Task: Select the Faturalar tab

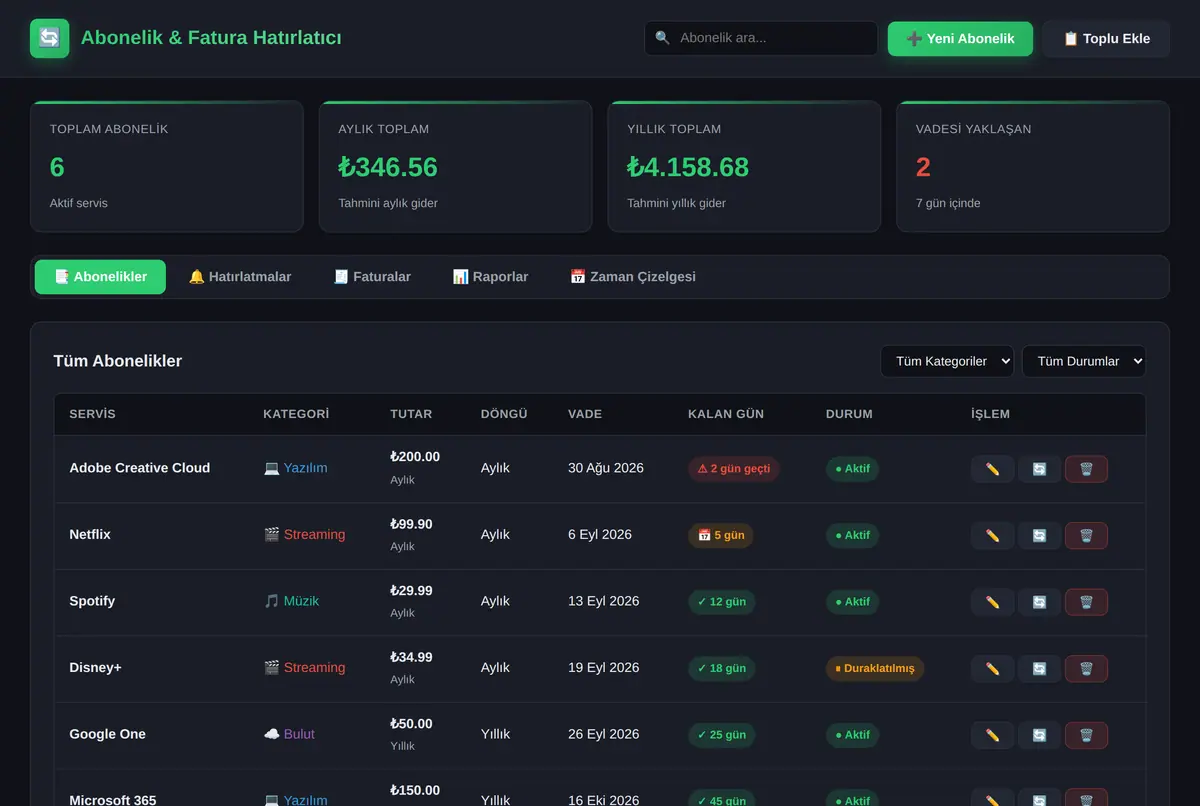Action: 372,277
